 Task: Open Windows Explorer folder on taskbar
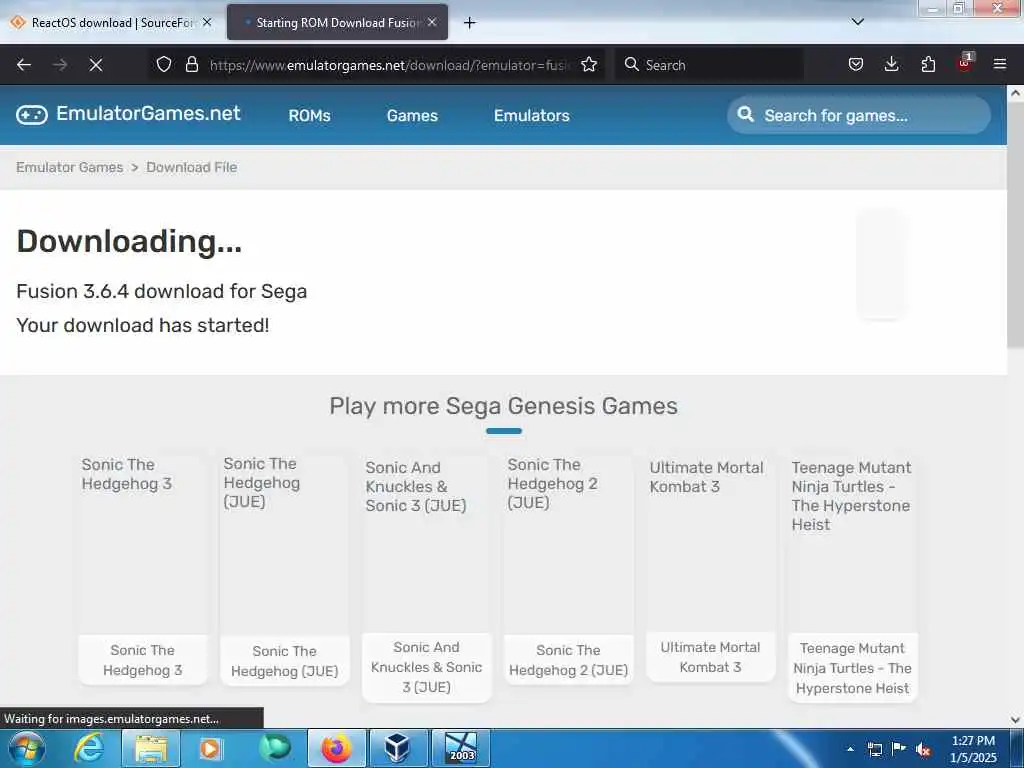pos(151,748)
